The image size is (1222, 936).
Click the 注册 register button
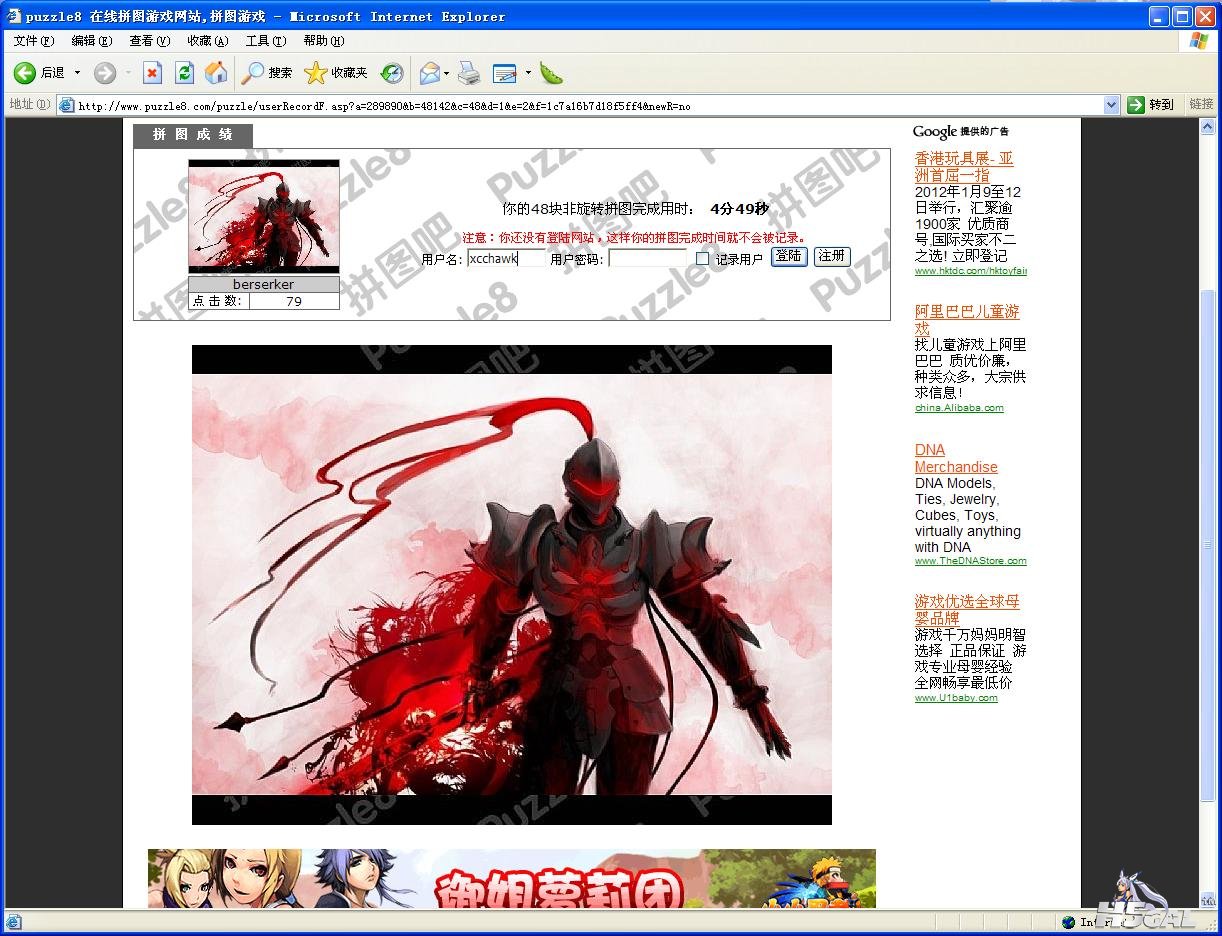(x=832, y=257)
